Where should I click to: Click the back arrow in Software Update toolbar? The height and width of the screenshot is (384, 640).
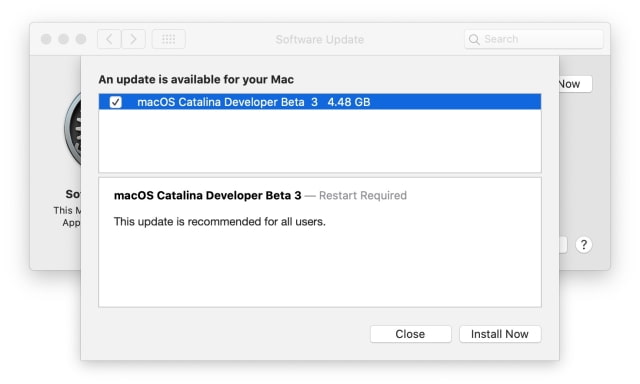coord(109,39)
